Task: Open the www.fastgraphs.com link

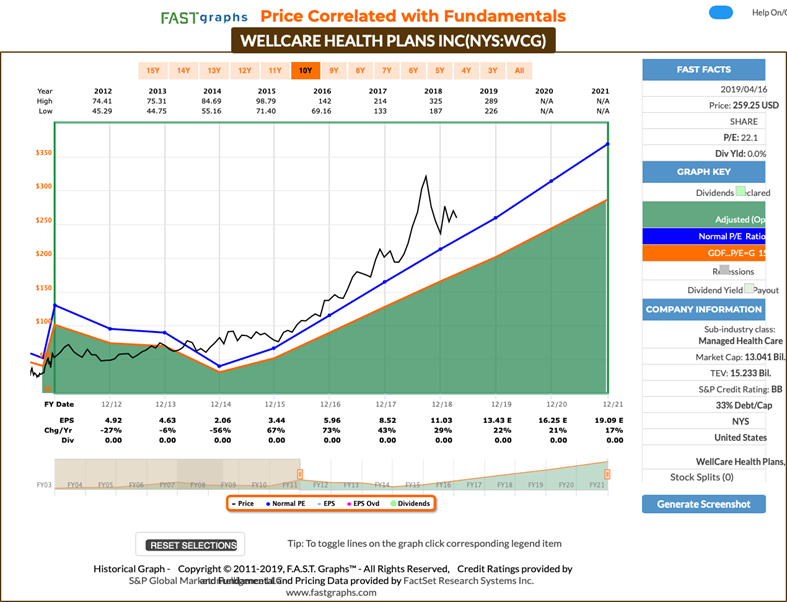Action: (x=331, y=592)
